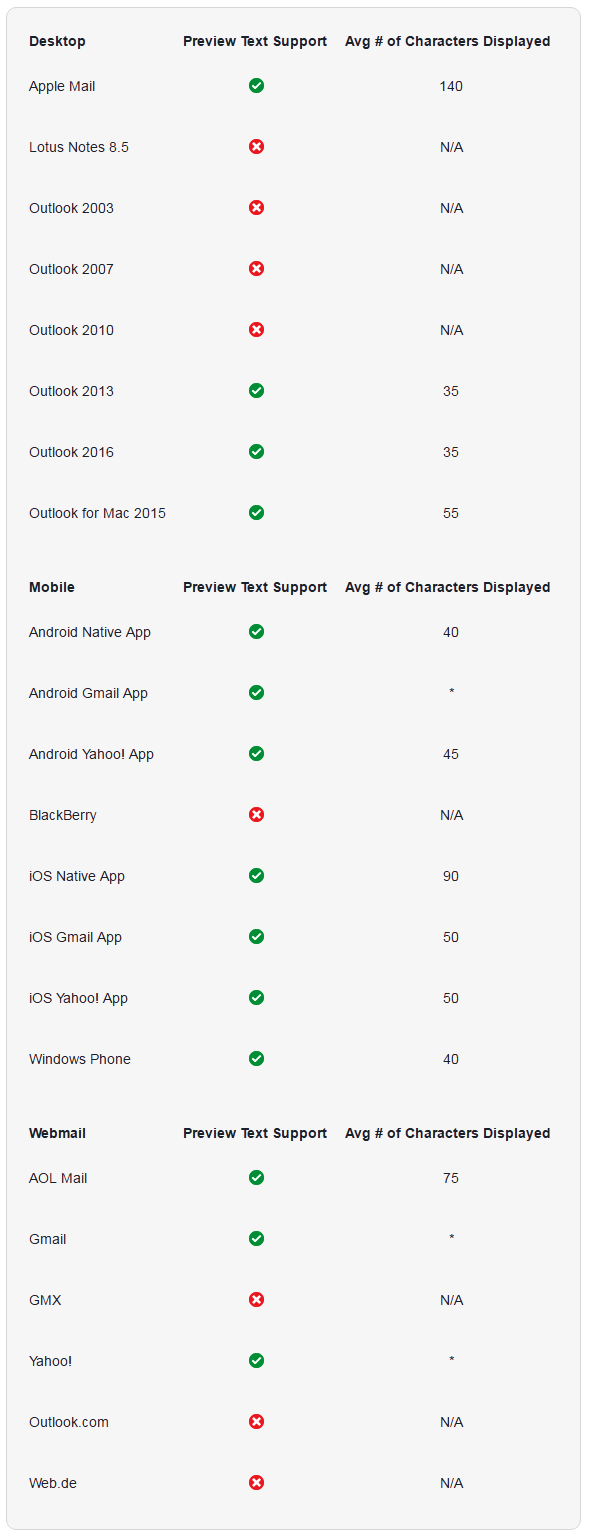Click the green check icon for Apple Mail
Viewport: 589px width, 1539px height.
pos(256,86)
